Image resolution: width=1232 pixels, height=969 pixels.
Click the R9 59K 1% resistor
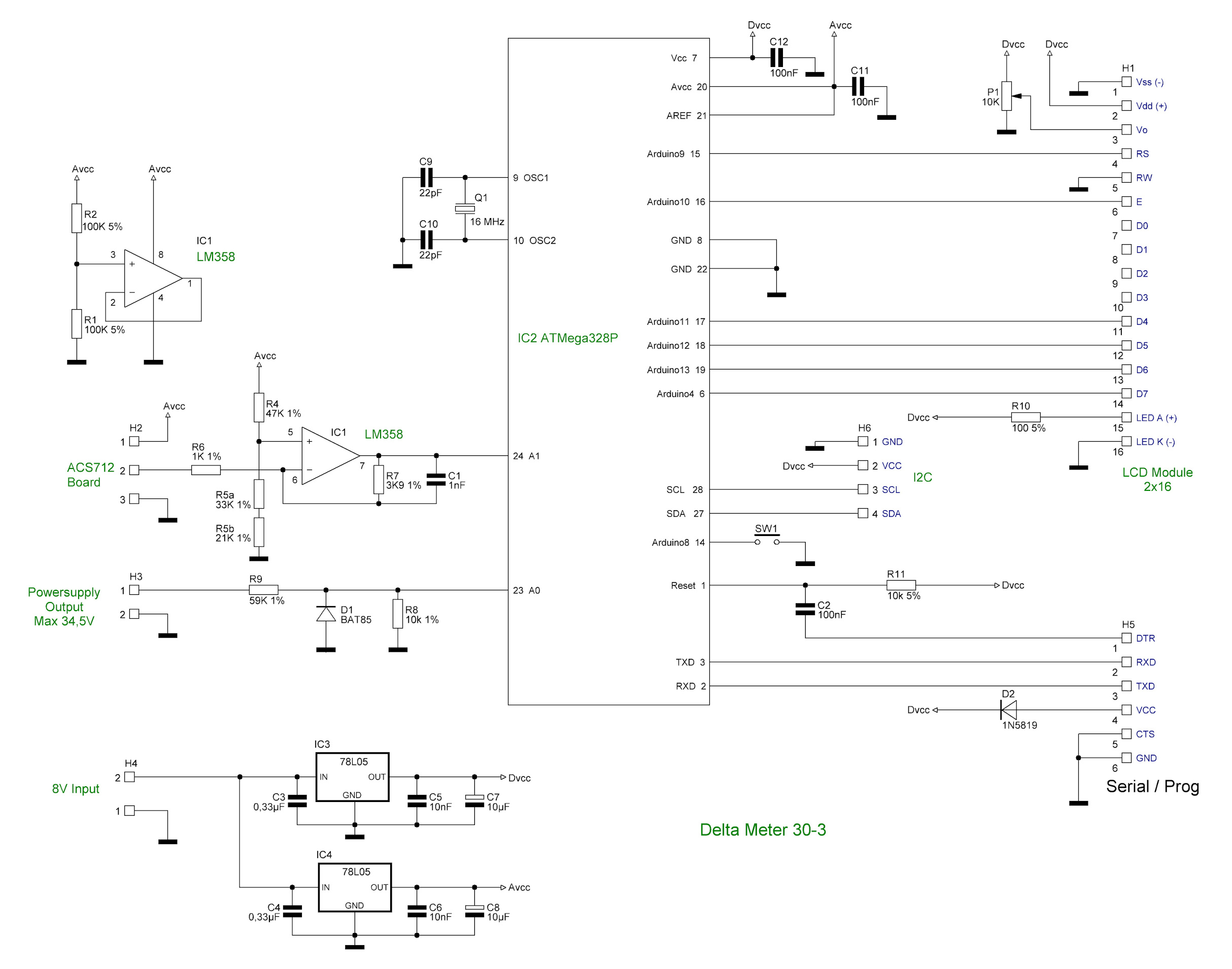click(x=263, y=589)
